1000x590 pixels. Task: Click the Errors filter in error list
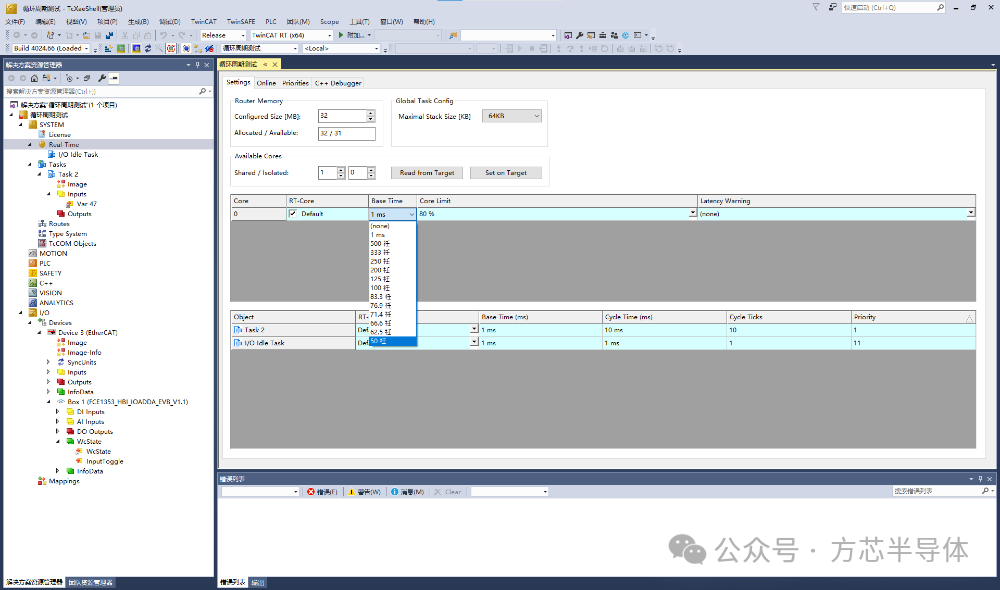click(322, 492)
